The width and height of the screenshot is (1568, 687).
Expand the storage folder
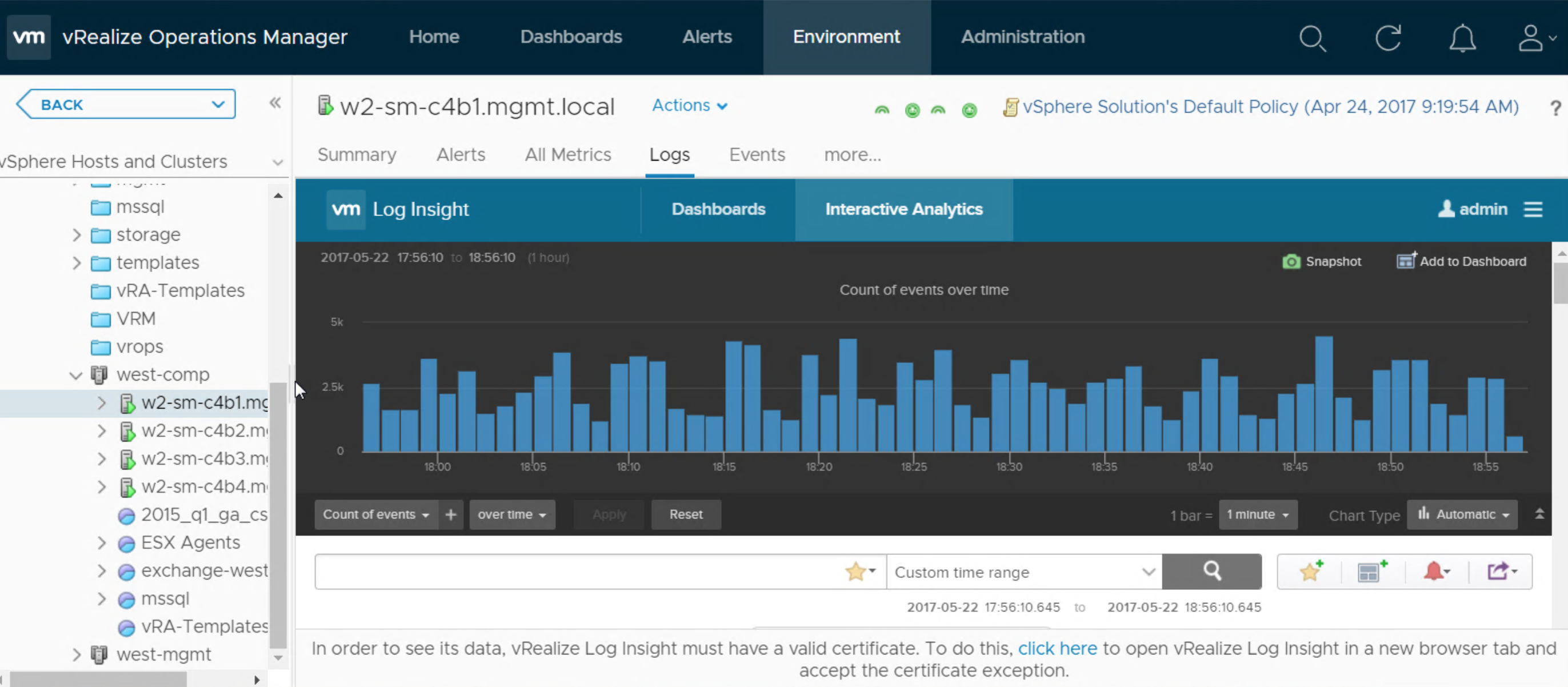click(x=76, y=235)
